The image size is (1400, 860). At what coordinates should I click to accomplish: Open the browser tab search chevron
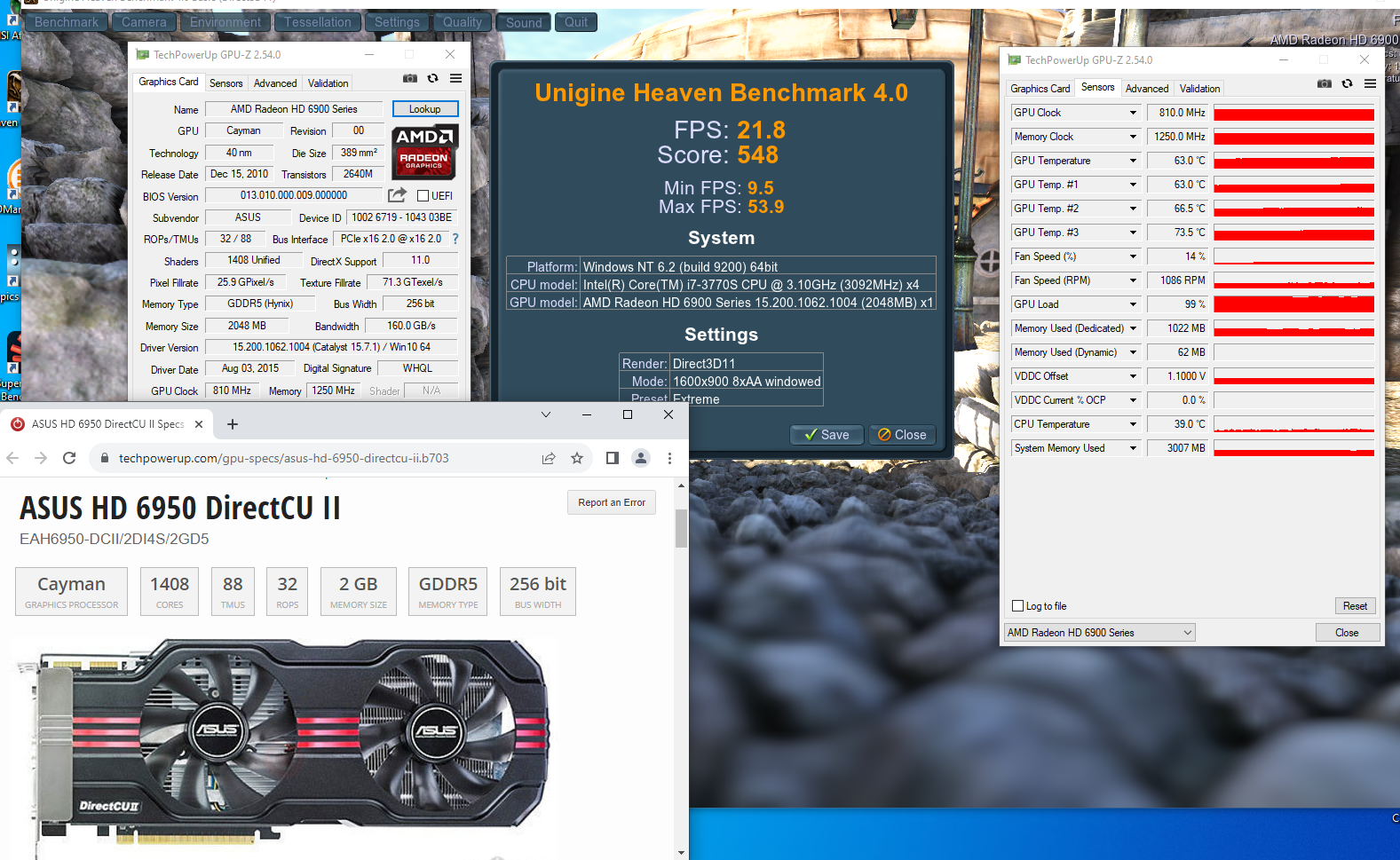click(x=546, y=414)
